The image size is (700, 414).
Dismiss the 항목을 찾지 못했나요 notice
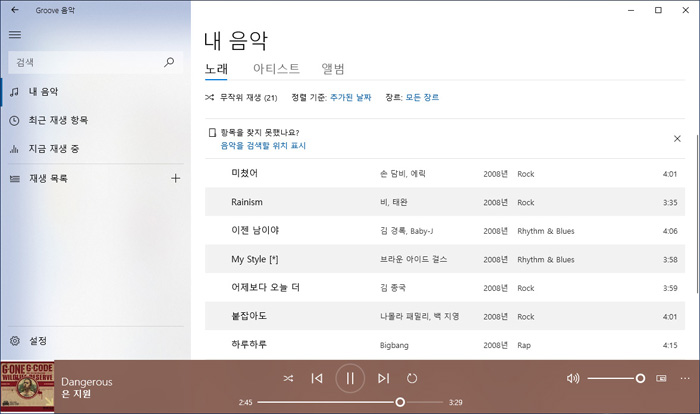tap(677, 138)
